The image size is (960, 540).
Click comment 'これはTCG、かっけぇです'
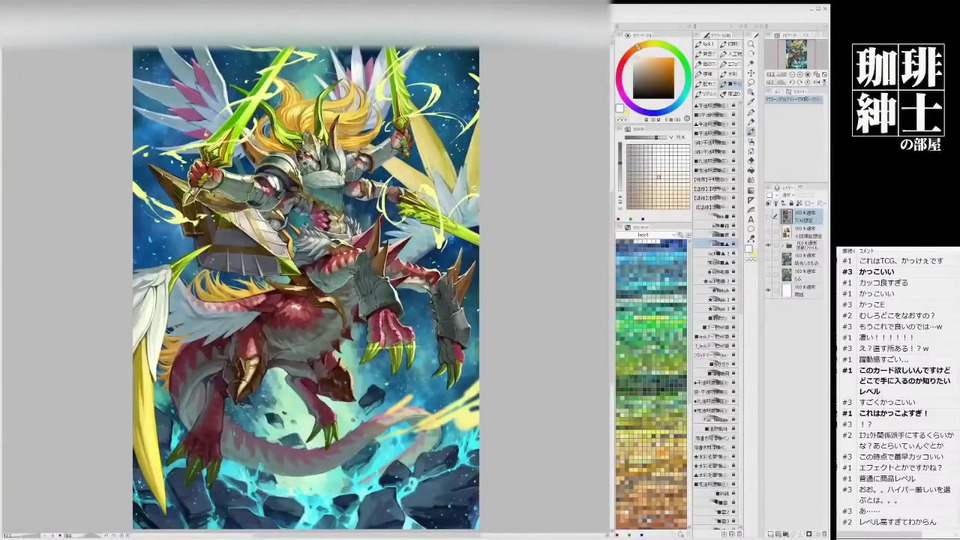tap(901, 261)
